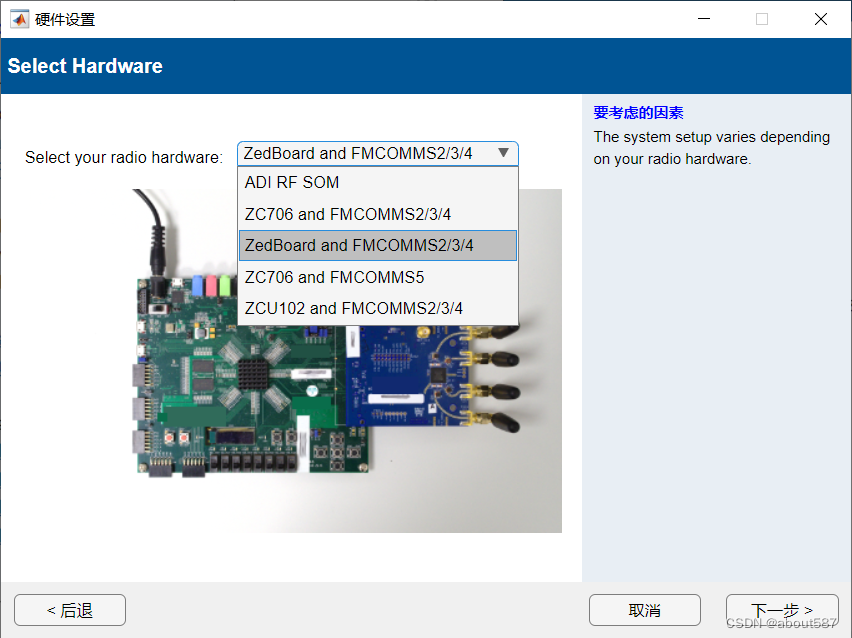Select ADI RF SOM from the list
Image resolution: width=852 pixels, height=638 pixels.
point(378,183)
